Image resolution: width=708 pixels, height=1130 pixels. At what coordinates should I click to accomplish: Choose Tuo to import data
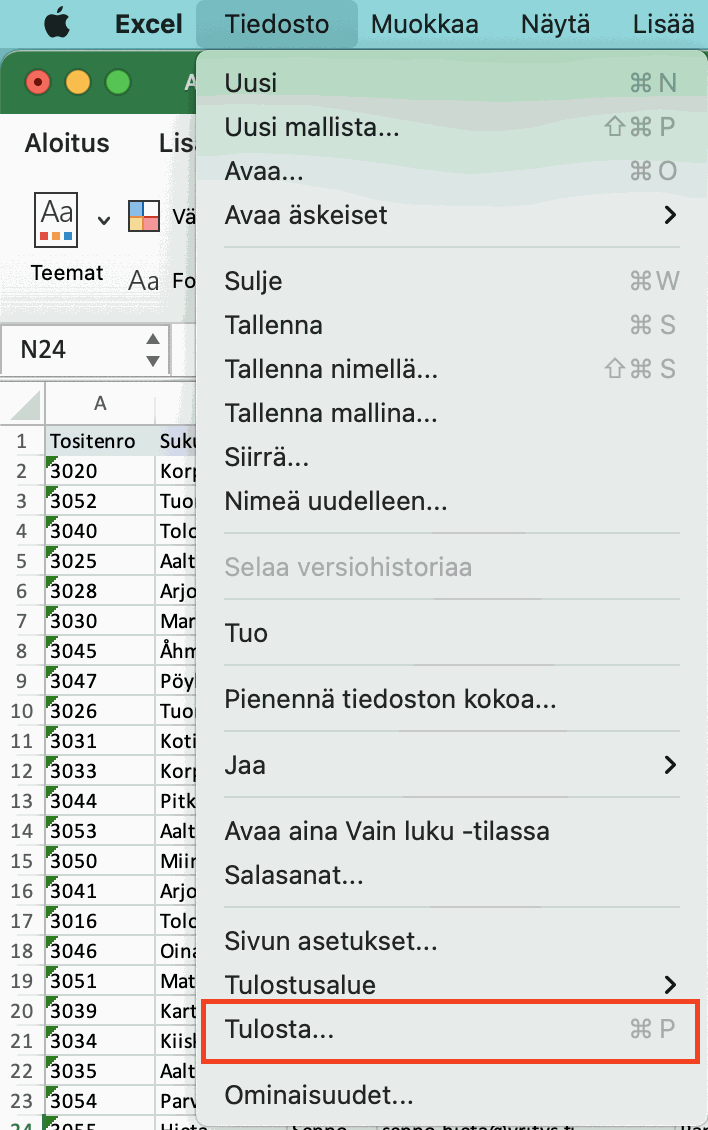click(451, 632)
